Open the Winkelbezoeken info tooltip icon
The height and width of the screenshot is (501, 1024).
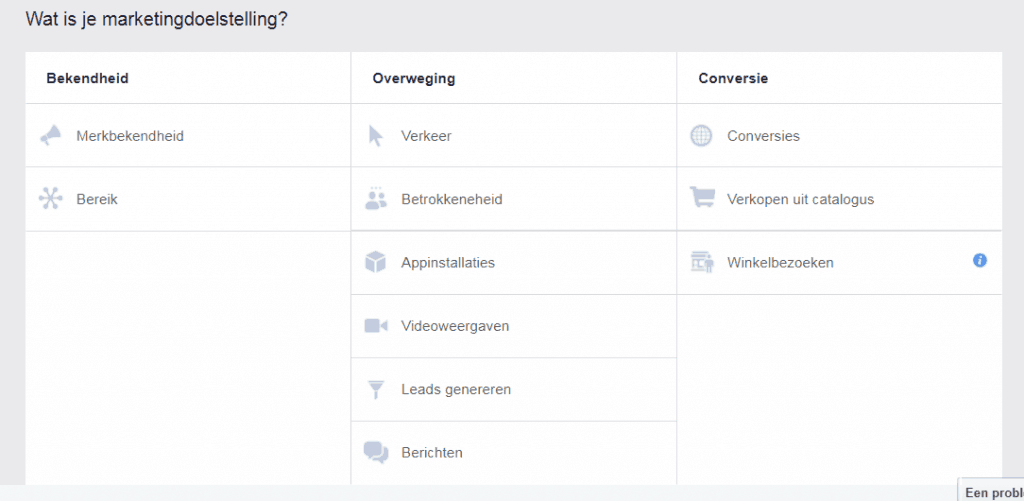click(980, 261)
